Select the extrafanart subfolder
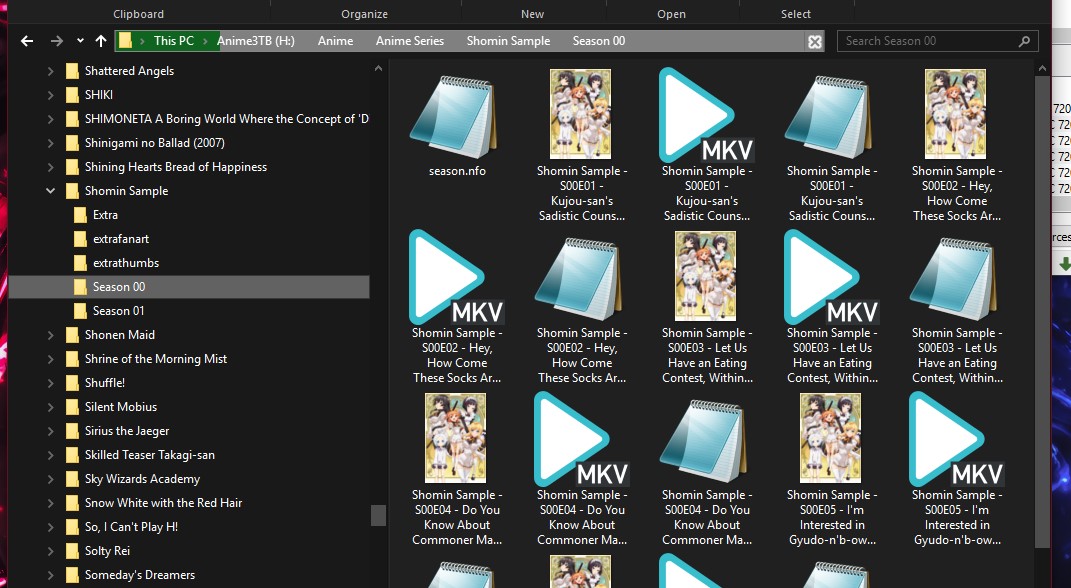 121,238
